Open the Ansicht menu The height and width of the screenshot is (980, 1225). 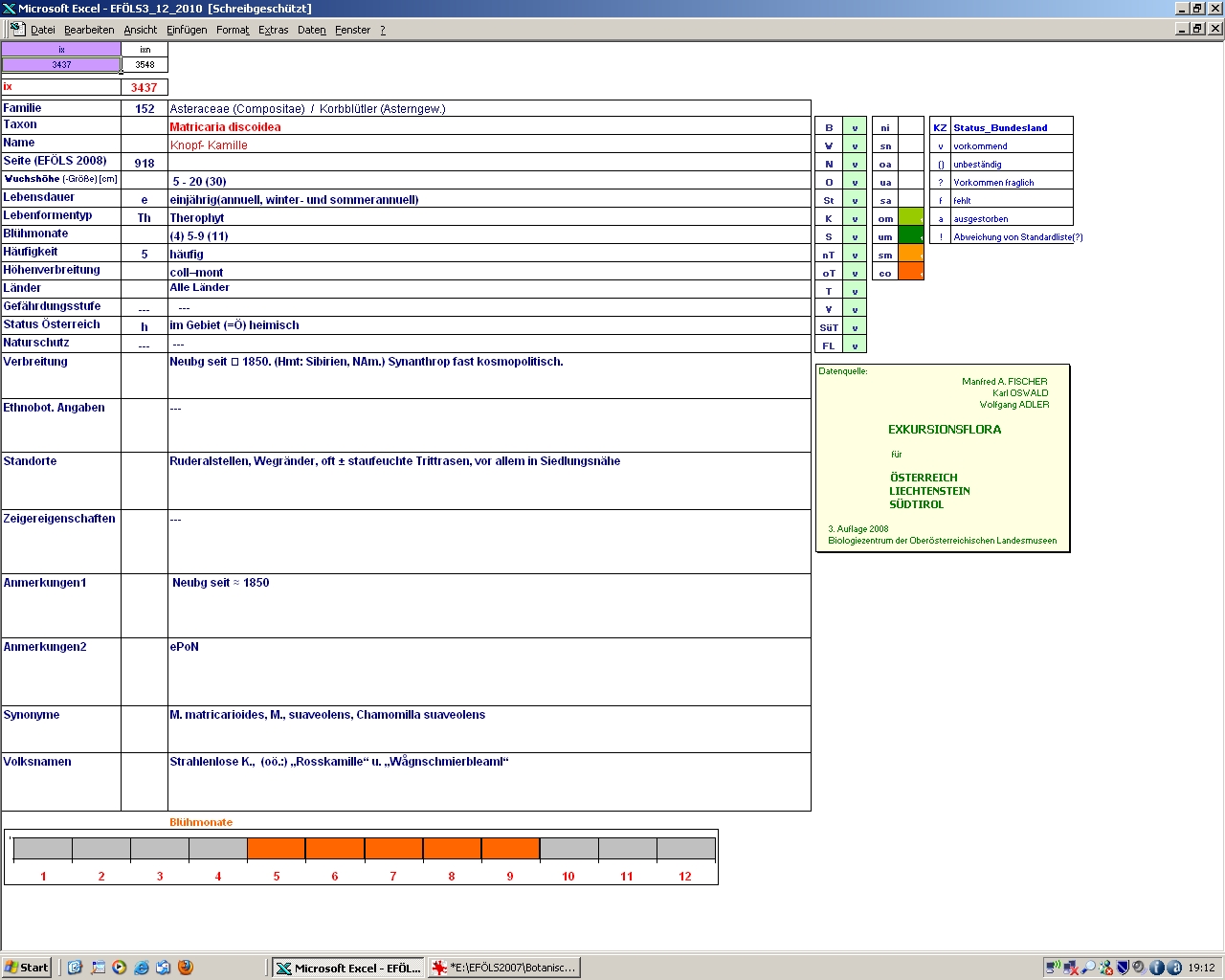(x=141, y=30)
